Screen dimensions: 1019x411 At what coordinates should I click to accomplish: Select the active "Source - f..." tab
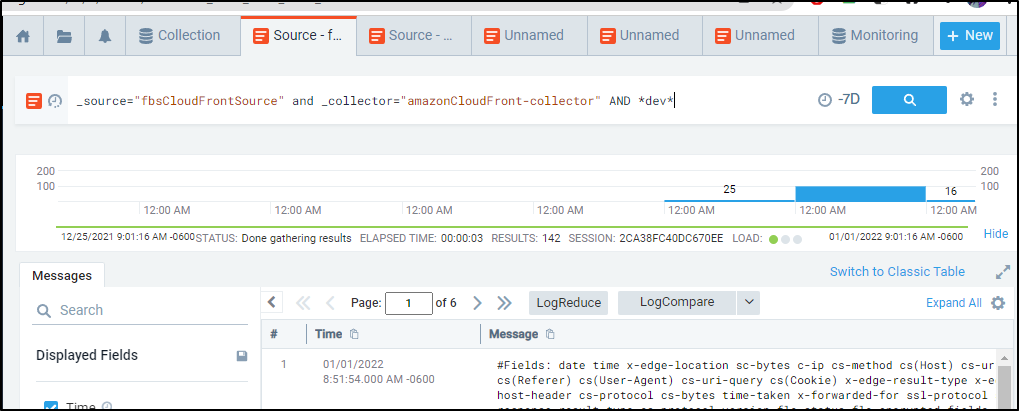(298, 36)
